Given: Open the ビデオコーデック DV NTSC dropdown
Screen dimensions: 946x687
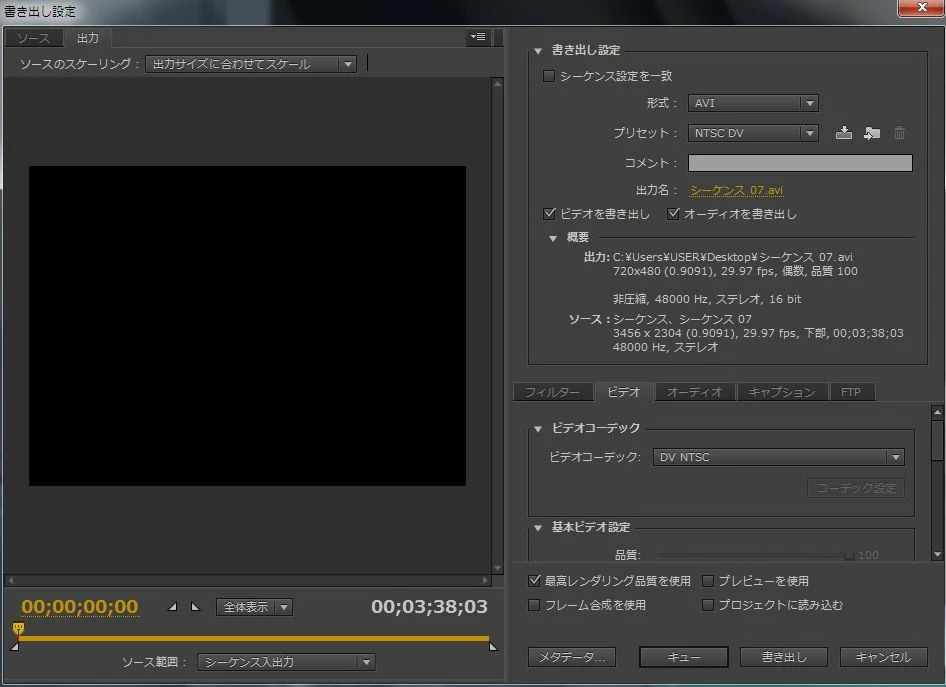Looking at the screenshot, I should click(x=778, y=457).
